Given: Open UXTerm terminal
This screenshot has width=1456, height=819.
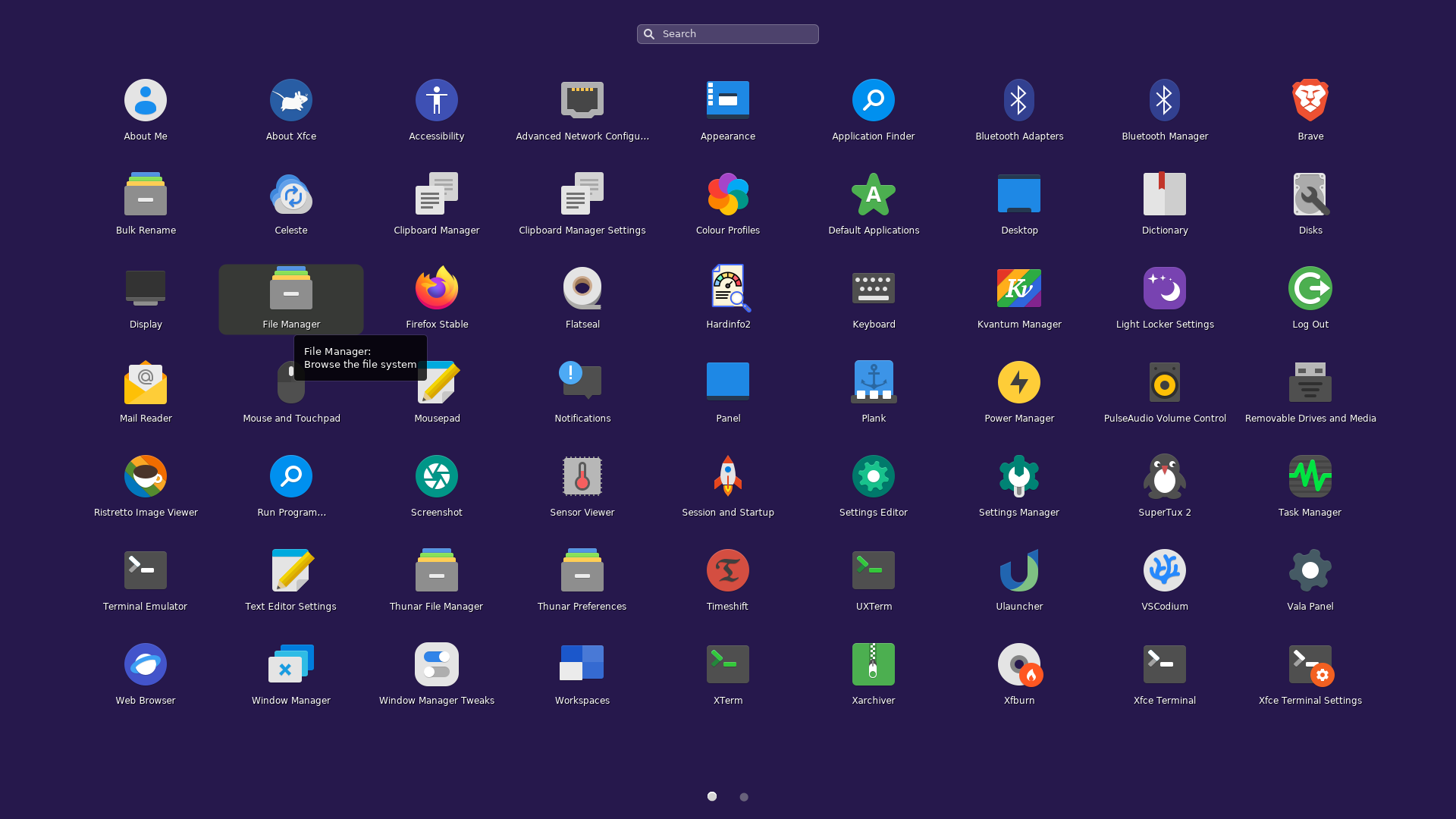Looking at the screenshot, I should [874, 581].
